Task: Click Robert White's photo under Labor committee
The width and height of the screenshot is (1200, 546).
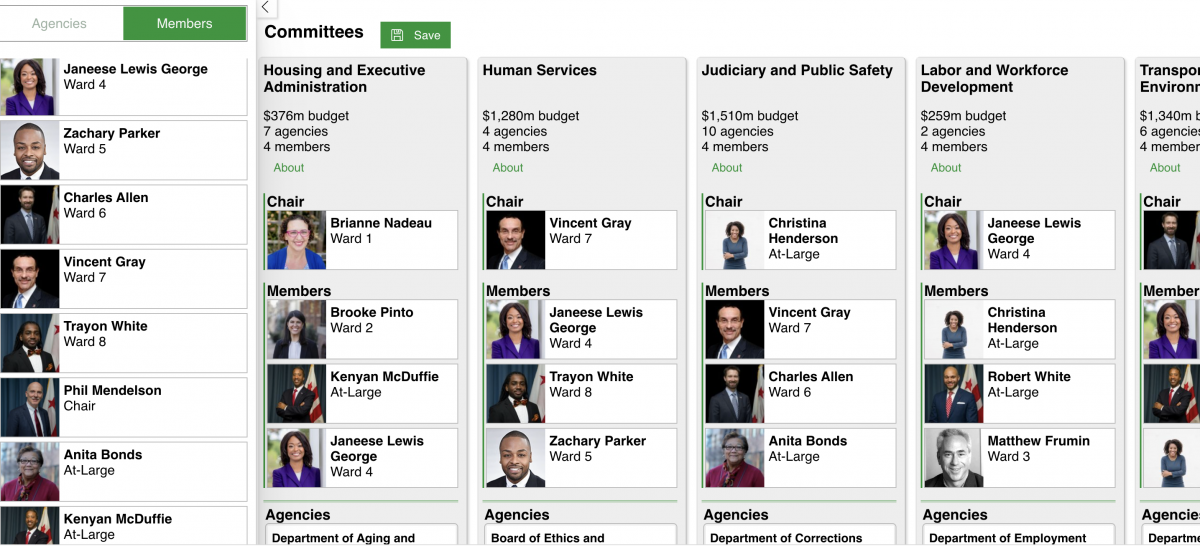Action: tap(954, 394)
